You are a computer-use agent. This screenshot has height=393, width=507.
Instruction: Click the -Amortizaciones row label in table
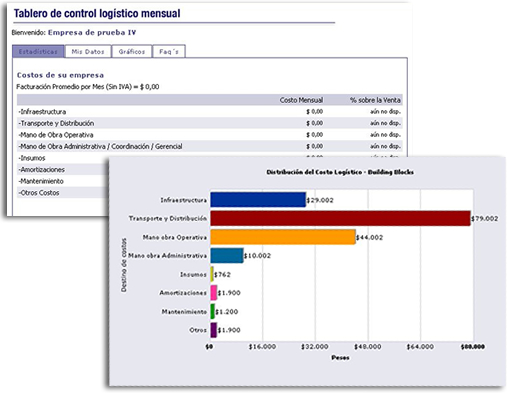[x=42, y=170]
